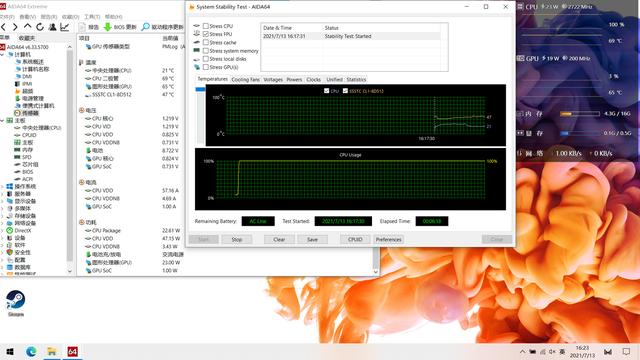Viewport: 640px width, 360px height.
Task: Click the user profile toolbar icon
Action: (x=52, y=27)
